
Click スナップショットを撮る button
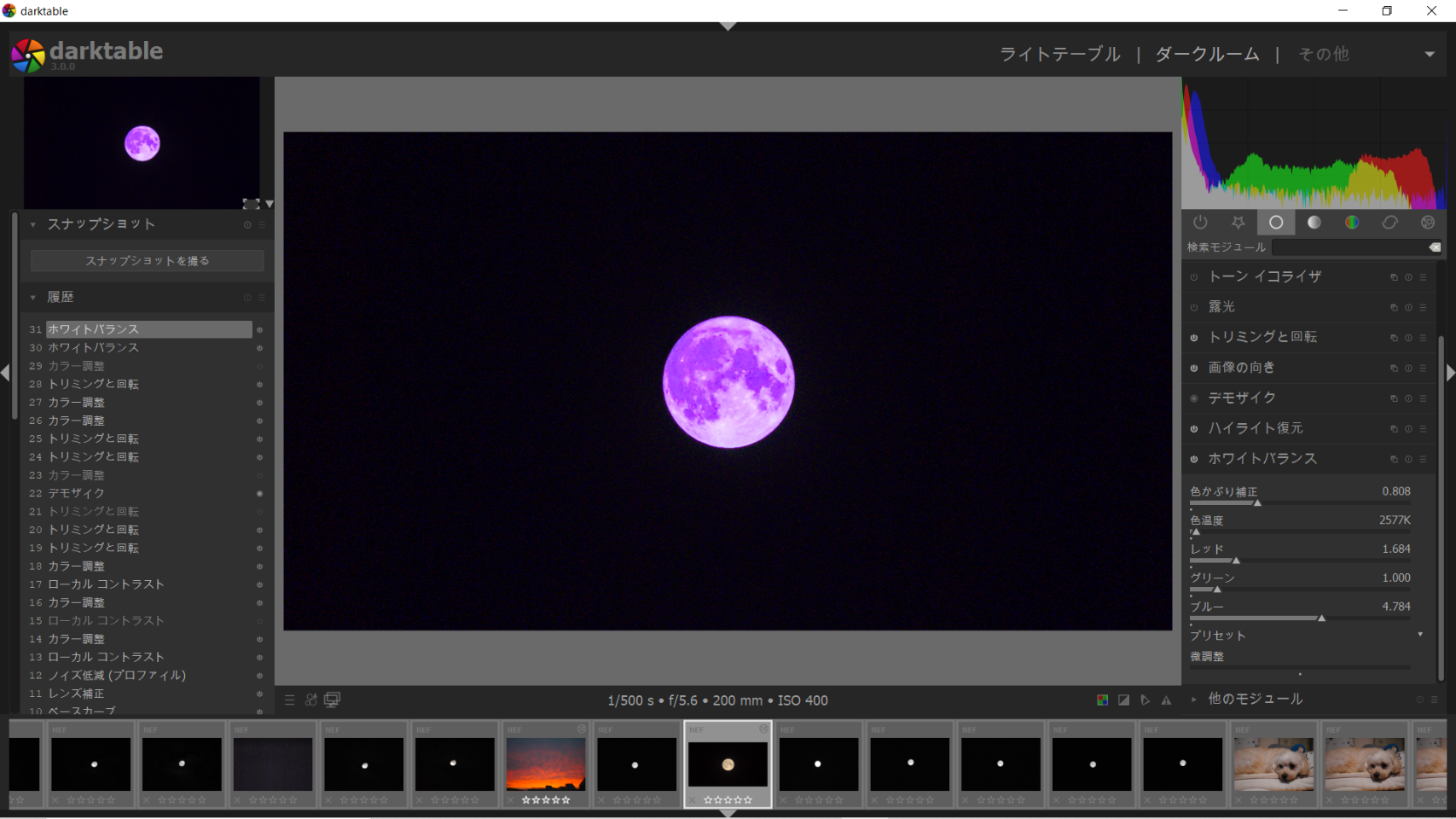(x=147, y=261)
